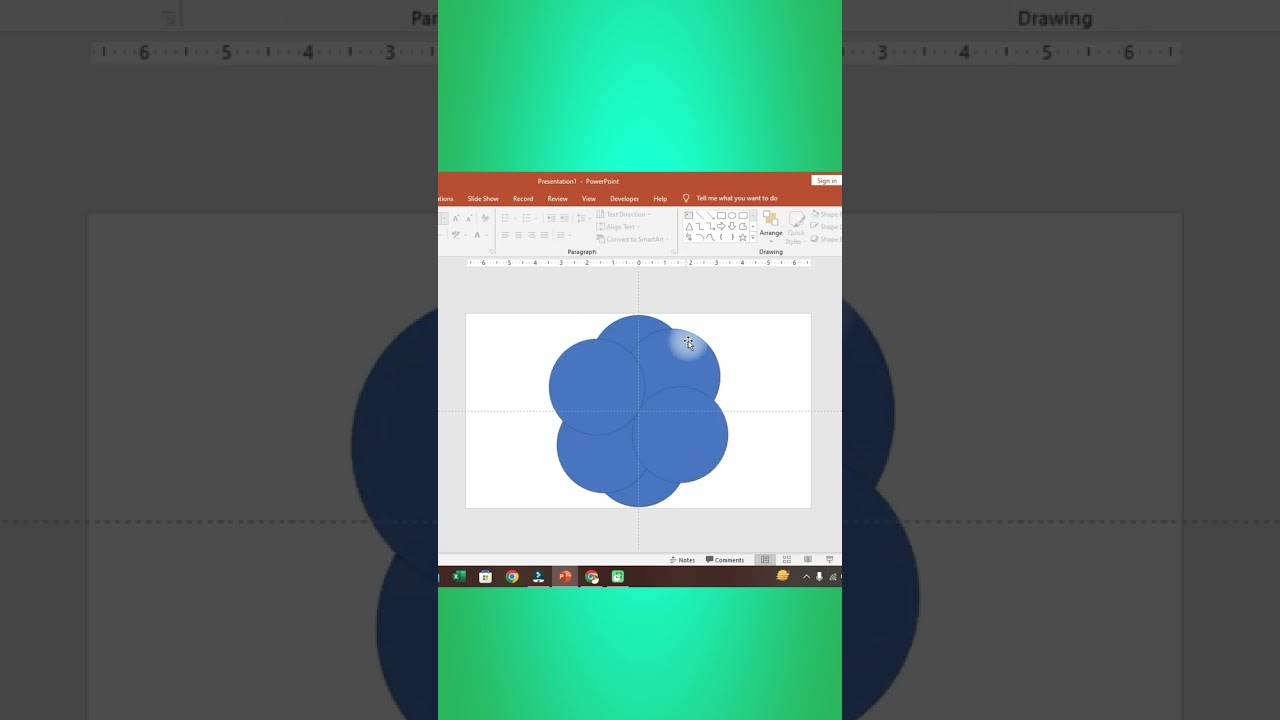
Task: Click the Tell me what you want to do box
Action: (x=737, y=198)
